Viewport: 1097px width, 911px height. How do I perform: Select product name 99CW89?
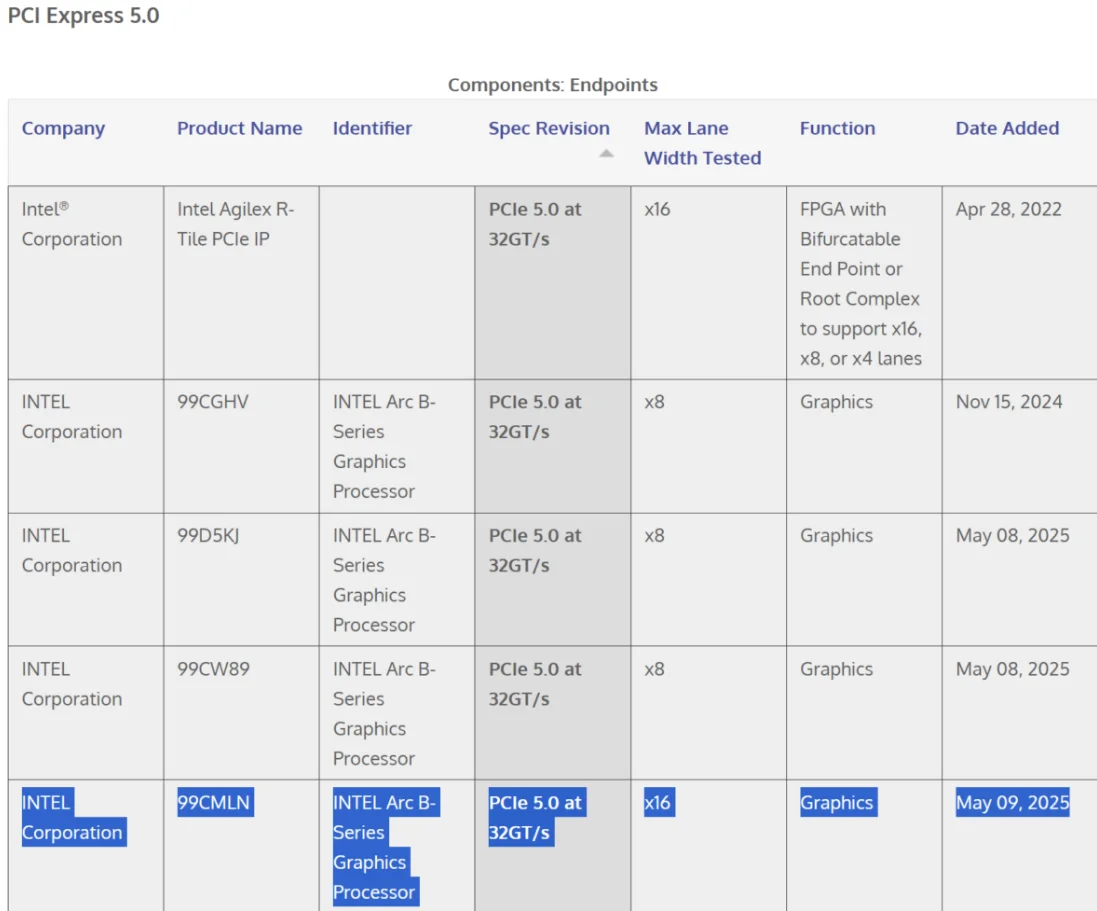point(213,669)
